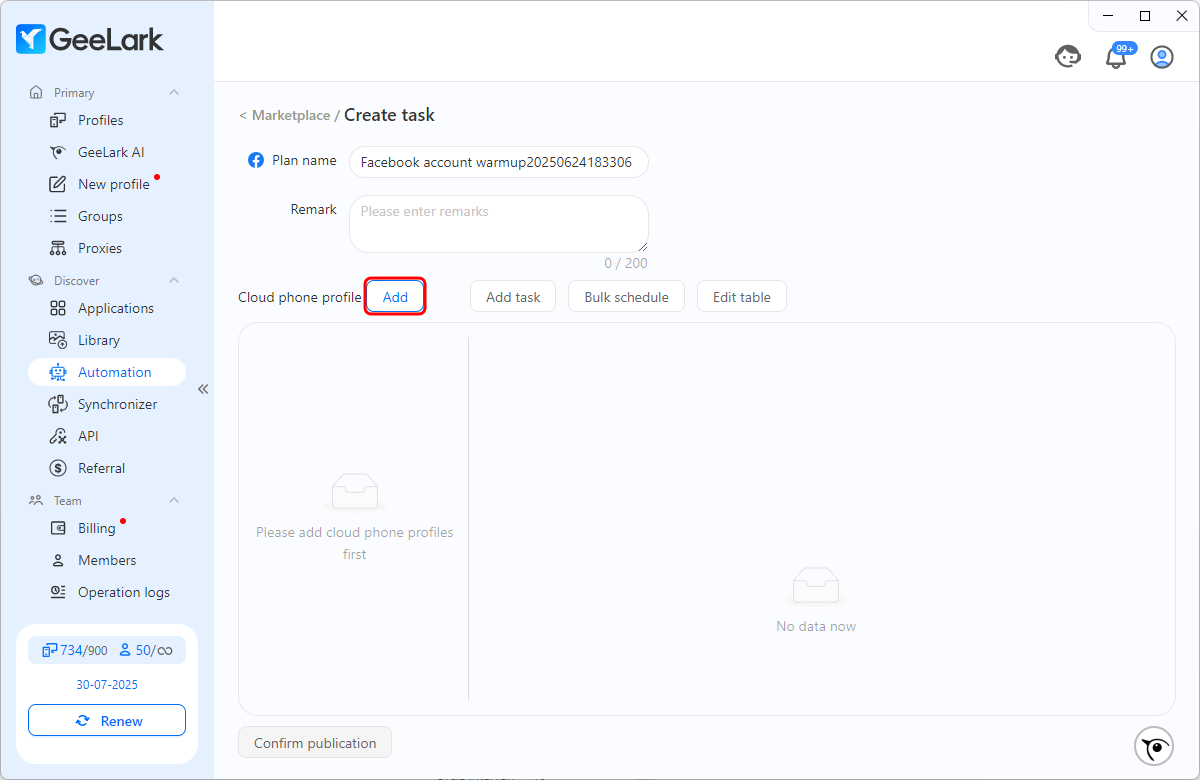Open the Profiles menu item

click(x=107, y=120)
